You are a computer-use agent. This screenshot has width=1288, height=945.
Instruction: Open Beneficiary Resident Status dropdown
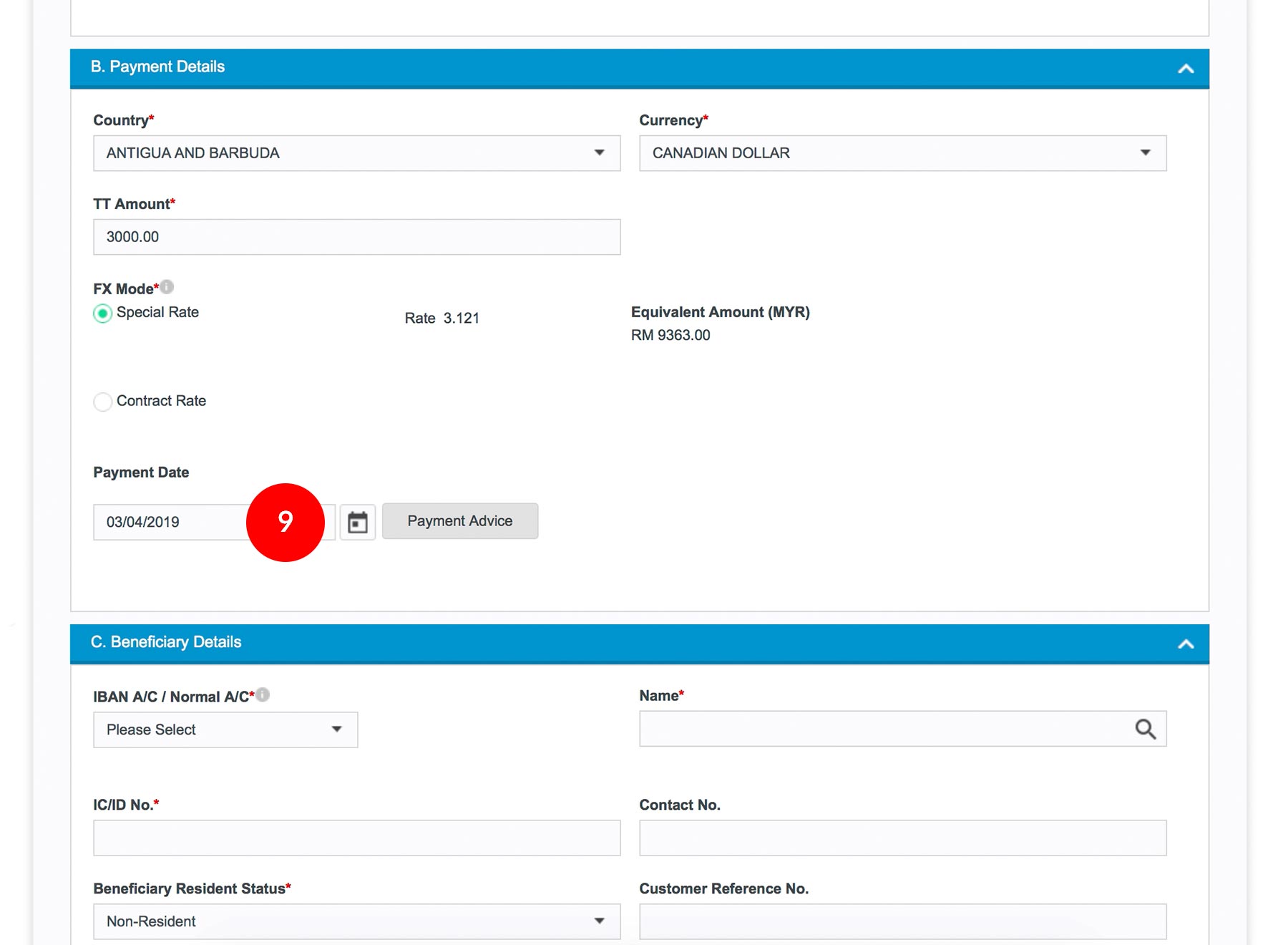[356, 921]
